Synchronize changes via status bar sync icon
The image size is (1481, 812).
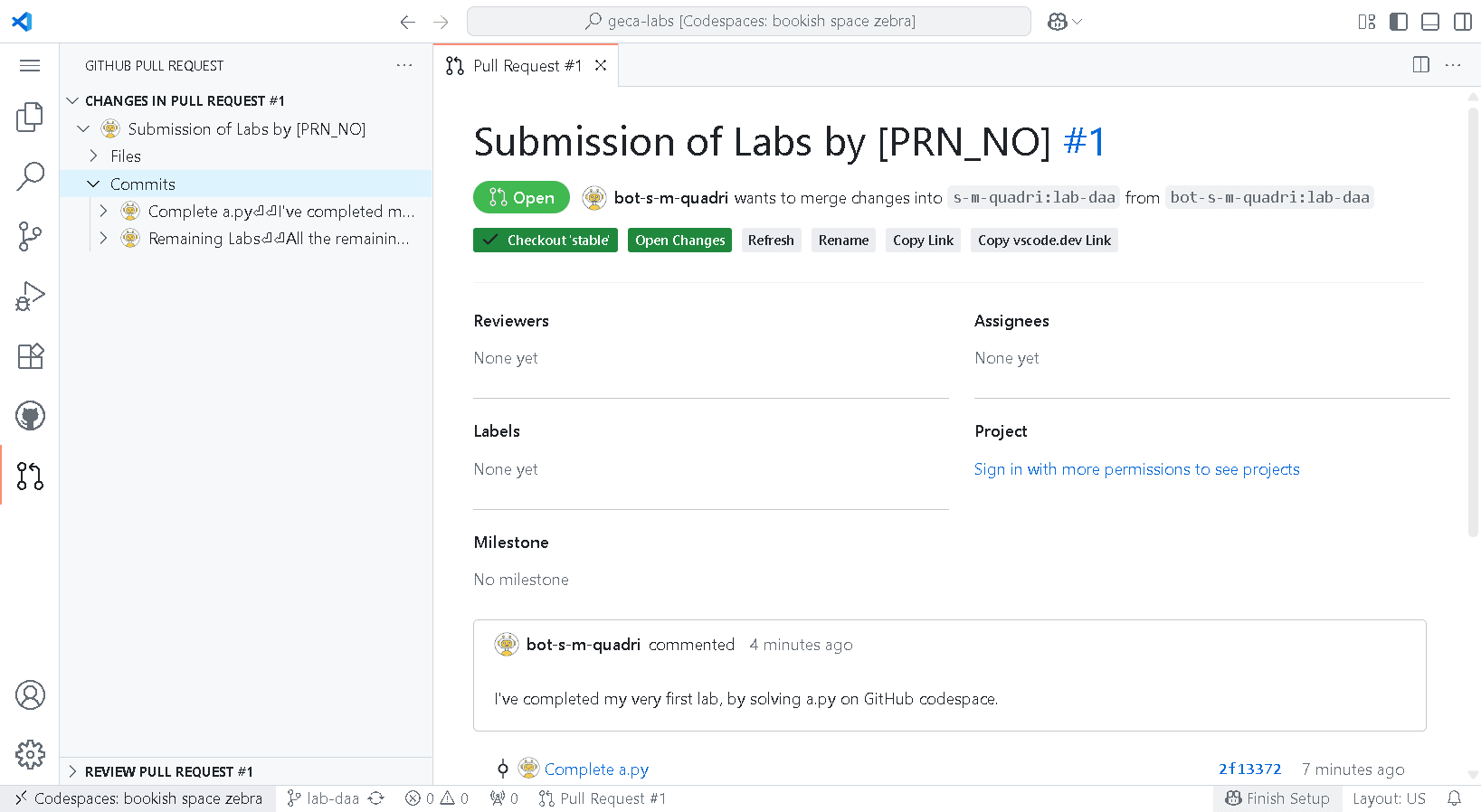coord(376,798)
